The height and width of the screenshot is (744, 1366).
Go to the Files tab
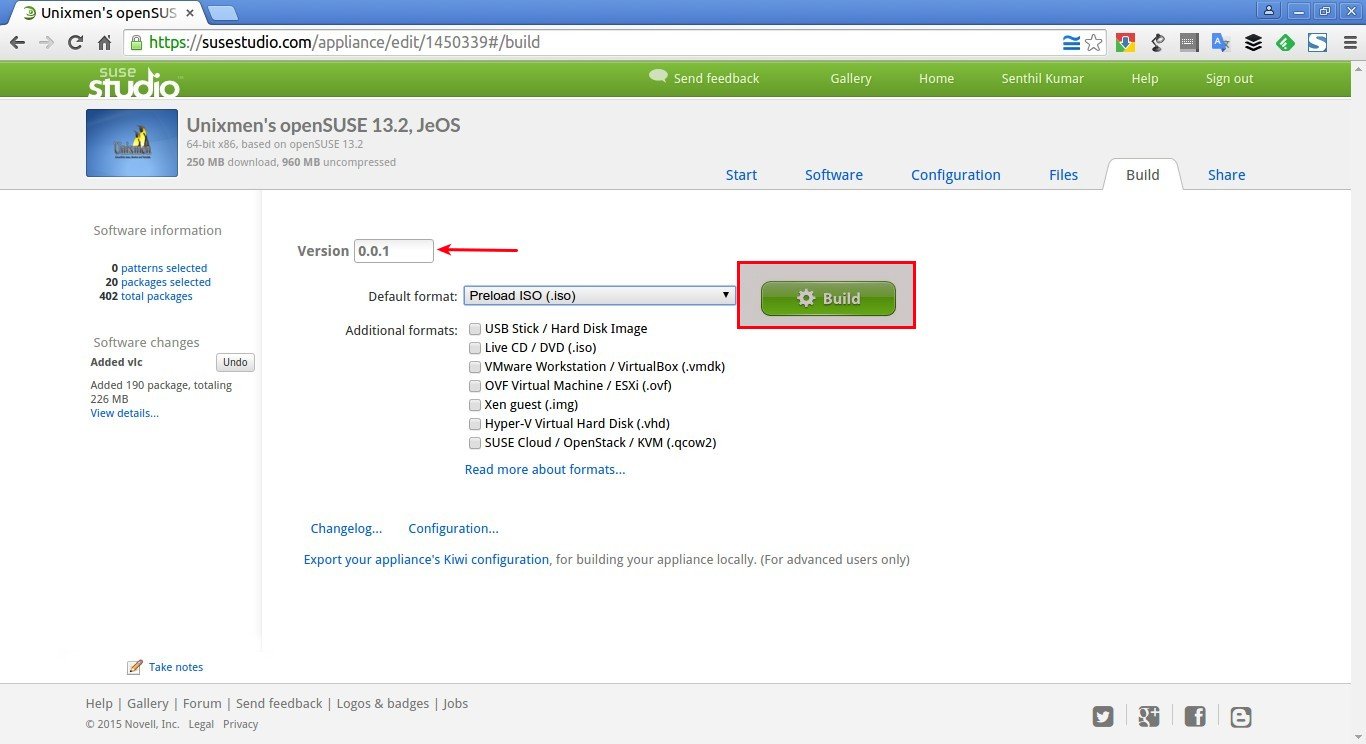(1064, 175)
